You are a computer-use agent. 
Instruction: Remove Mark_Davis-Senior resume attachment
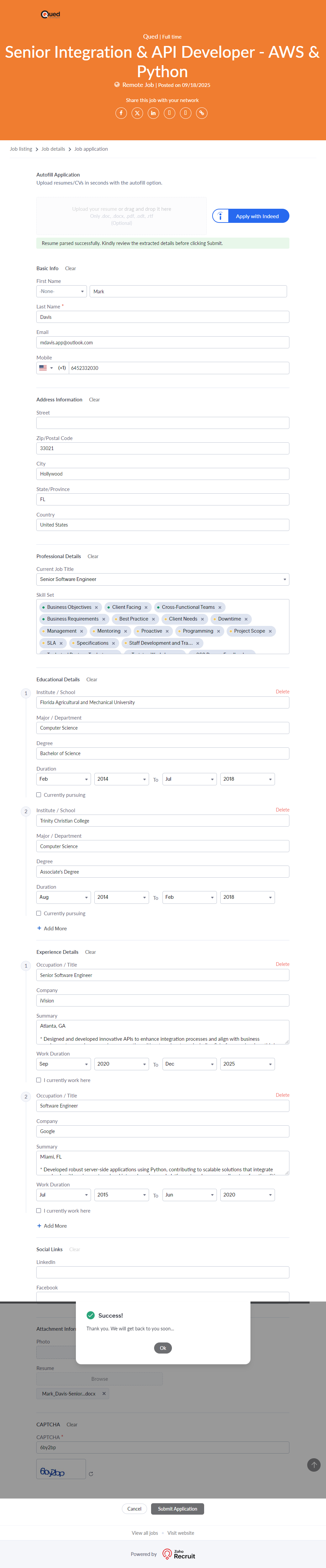pyautogui.click(x=104, y=1393)
